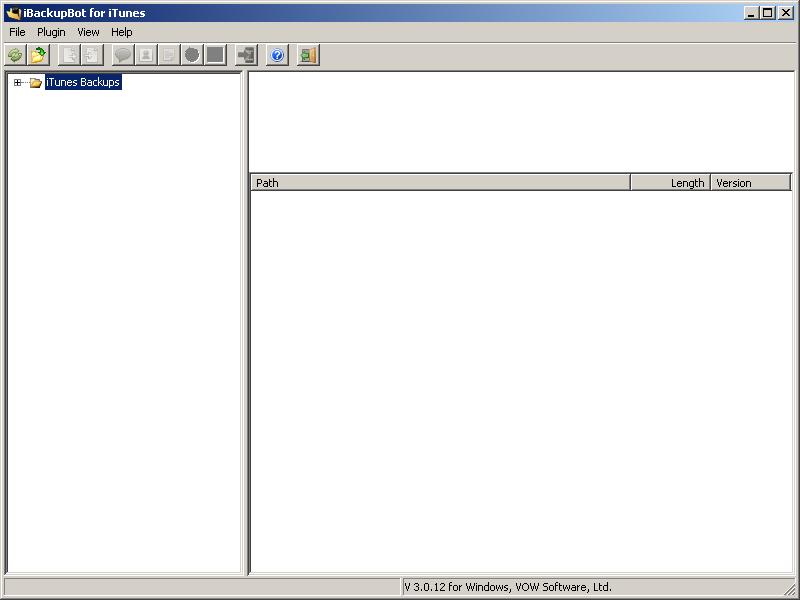Click the open folder toolbar icon
Screen dimensions: 800x600
38,55
